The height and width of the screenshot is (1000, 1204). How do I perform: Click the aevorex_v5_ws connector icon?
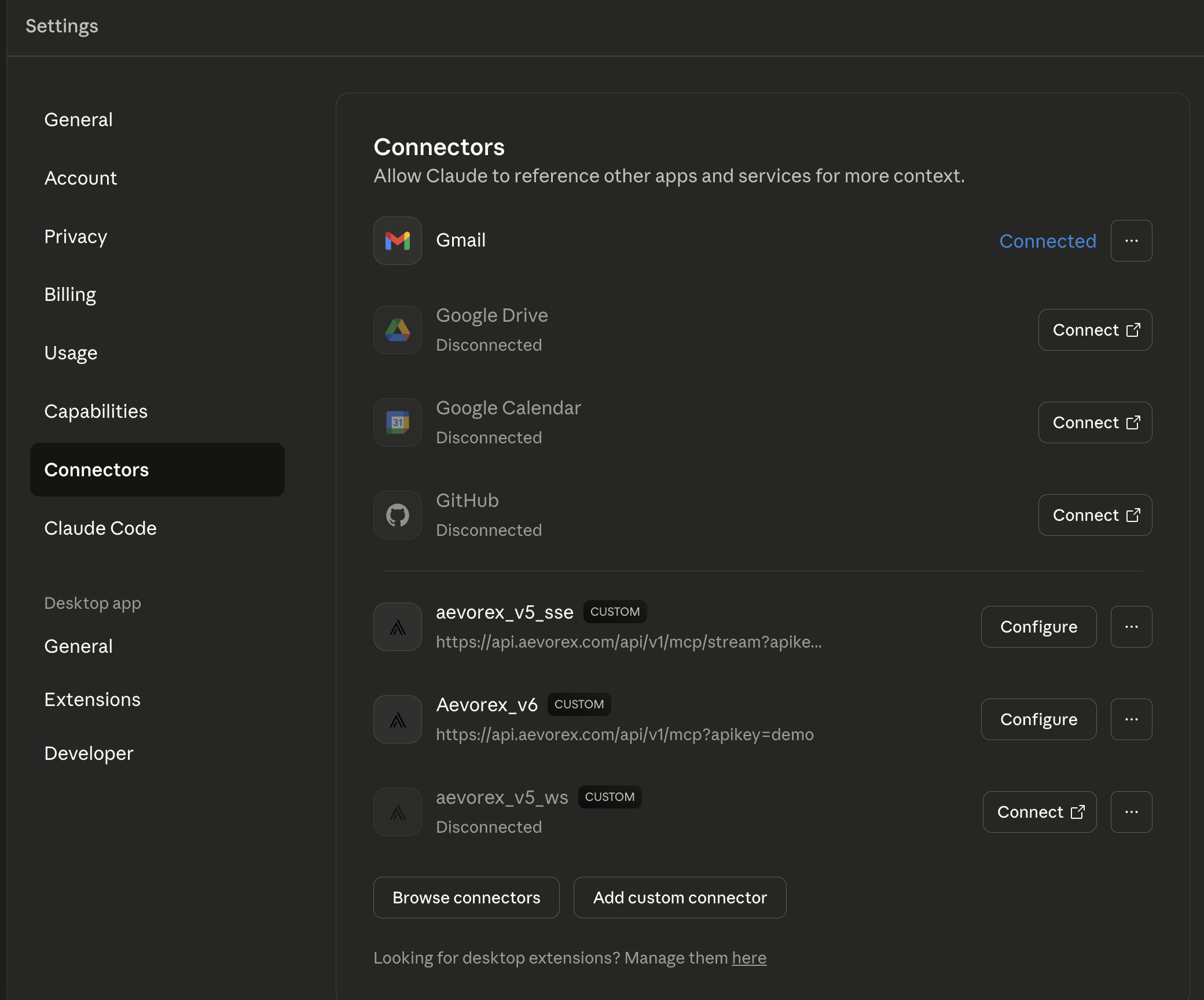(397, 811)
